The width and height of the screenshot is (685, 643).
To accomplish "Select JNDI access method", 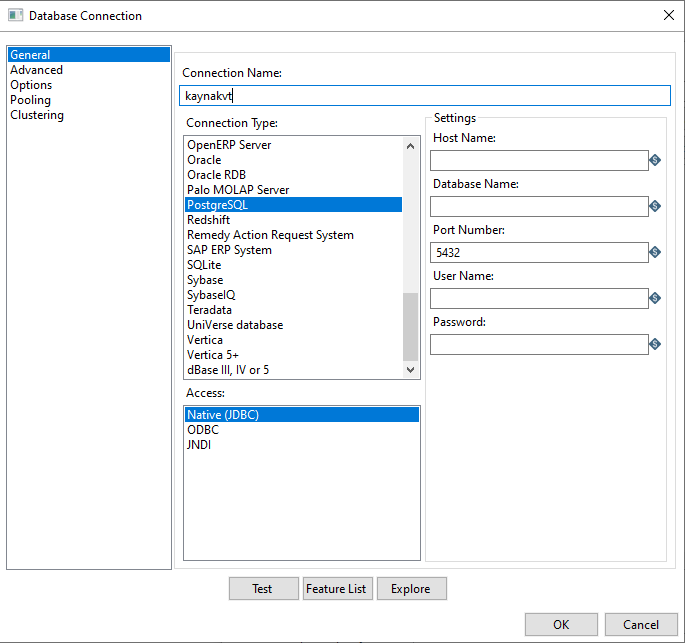I will (x=301, y=445).
